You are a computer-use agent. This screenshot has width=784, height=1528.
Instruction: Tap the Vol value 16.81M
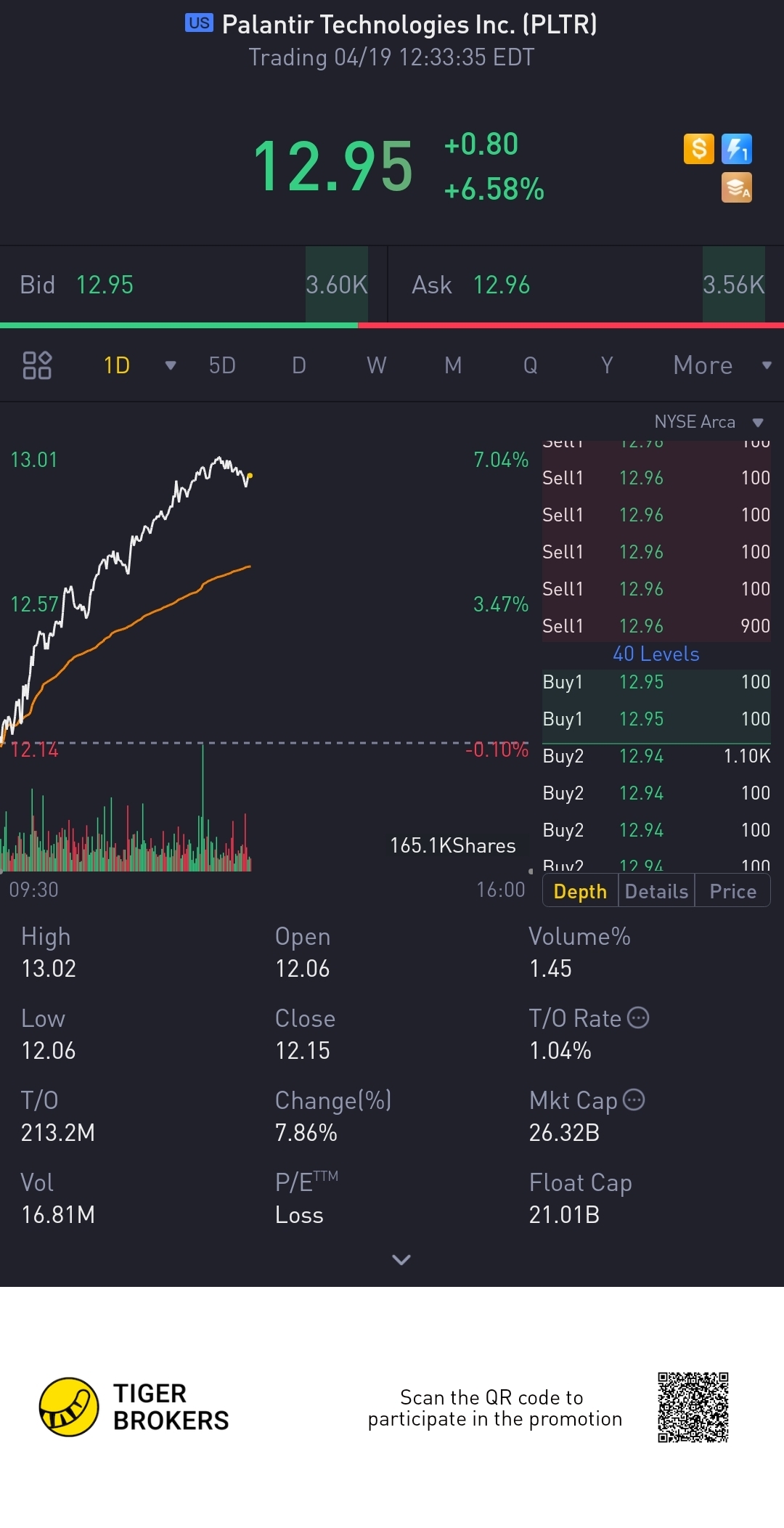pyautogui.click(x=57, y=1214)
